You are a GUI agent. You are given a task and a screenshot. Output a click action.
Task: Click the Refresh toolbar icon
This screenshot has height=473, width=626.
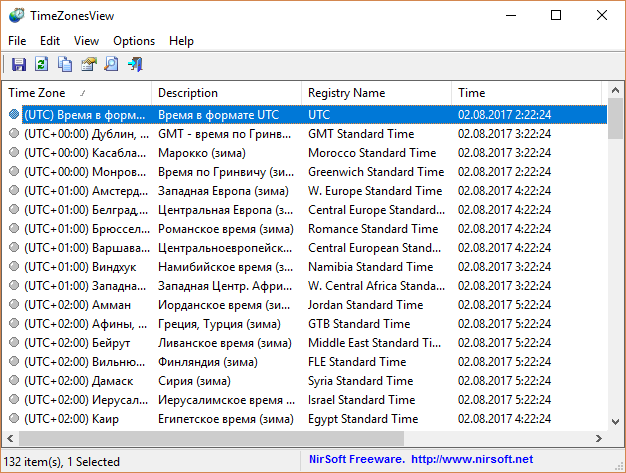pos(42,64)
